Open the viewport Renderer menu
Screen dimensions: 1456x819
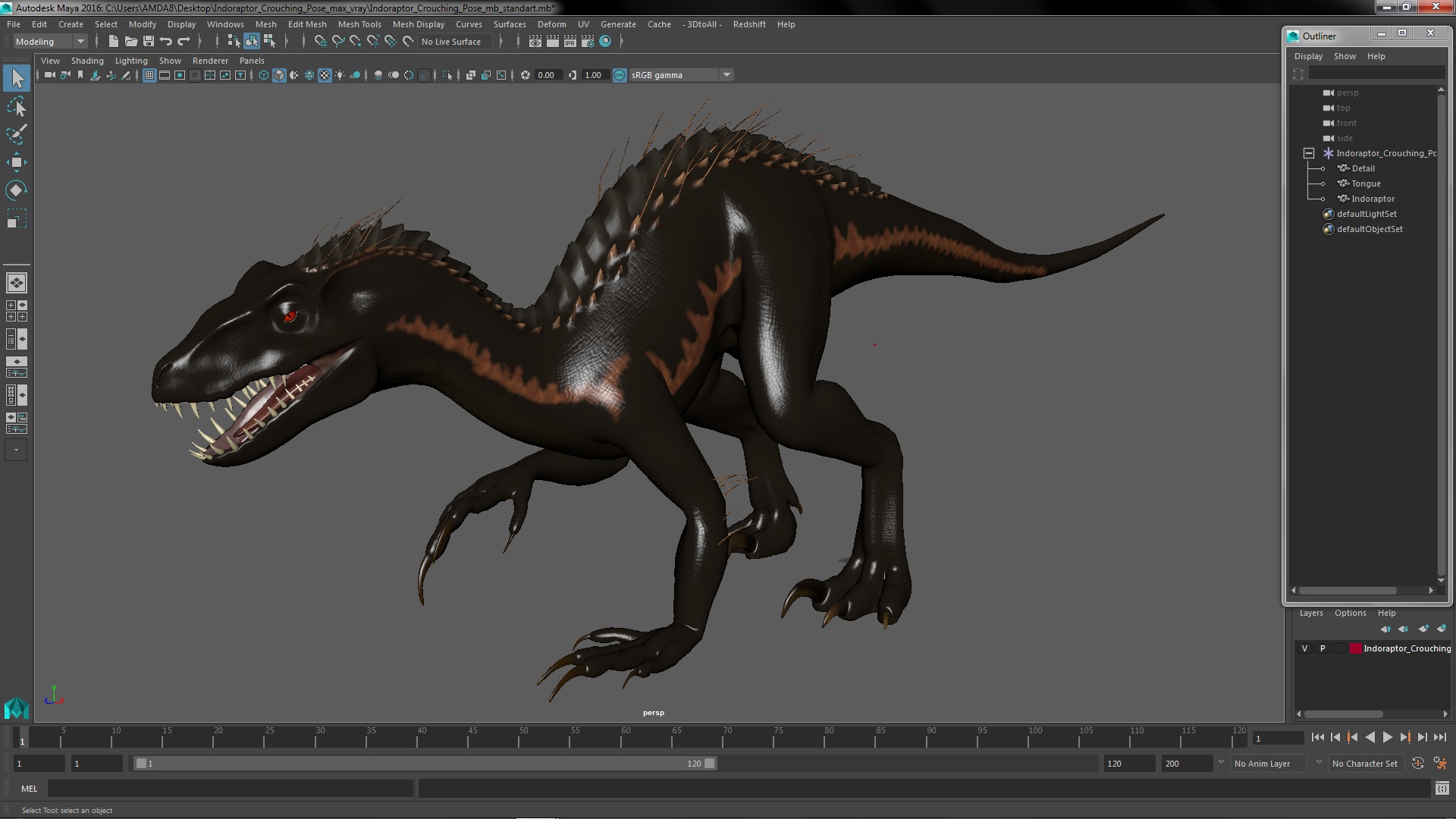tap(210, 61)
